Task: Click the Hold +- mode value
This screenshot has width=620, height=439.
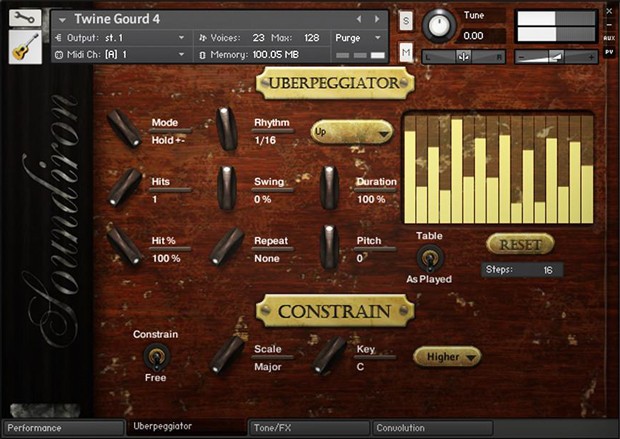Action: pyautogui.click(x=168, y=140)
